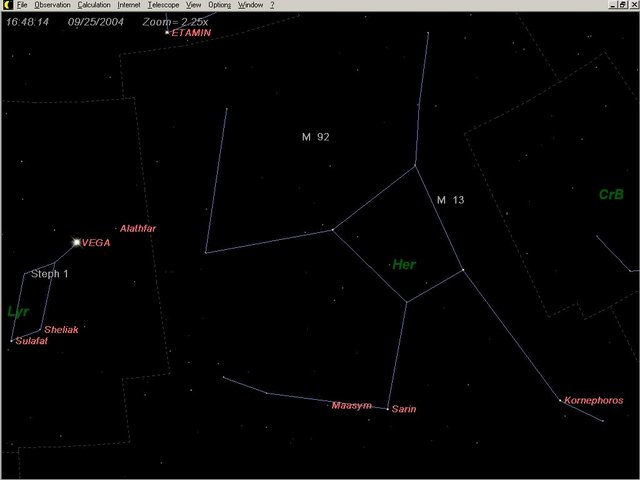This screenshot has height=480, width=640.
Task: Open the File menu
Action: click(x=21, y=5)
